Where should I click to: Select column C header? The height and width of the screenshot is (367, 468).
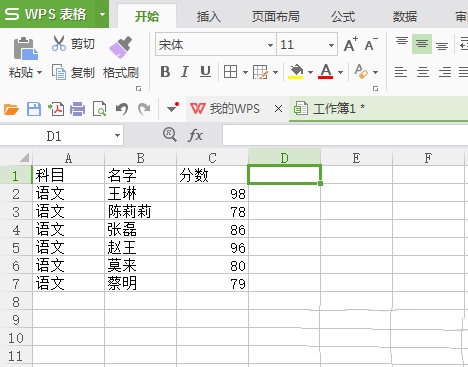[x=212, y=158]
